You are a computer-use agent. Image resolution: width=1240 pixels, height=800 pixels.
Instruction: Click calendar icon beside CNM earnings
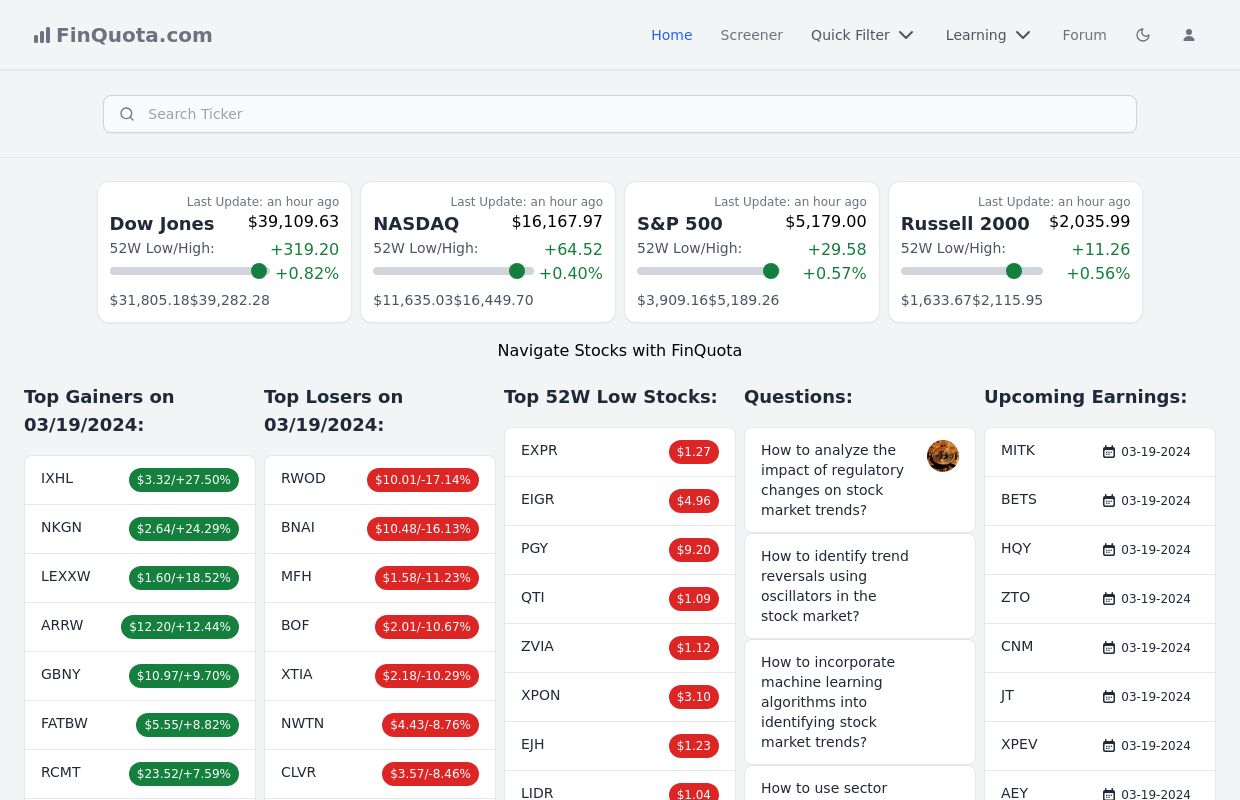coord(1108,648)
